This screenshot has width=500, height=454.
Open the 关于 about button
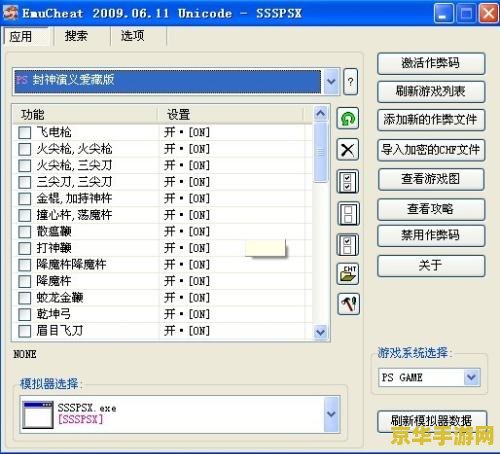pyautogui.click(x=431, y=265)
